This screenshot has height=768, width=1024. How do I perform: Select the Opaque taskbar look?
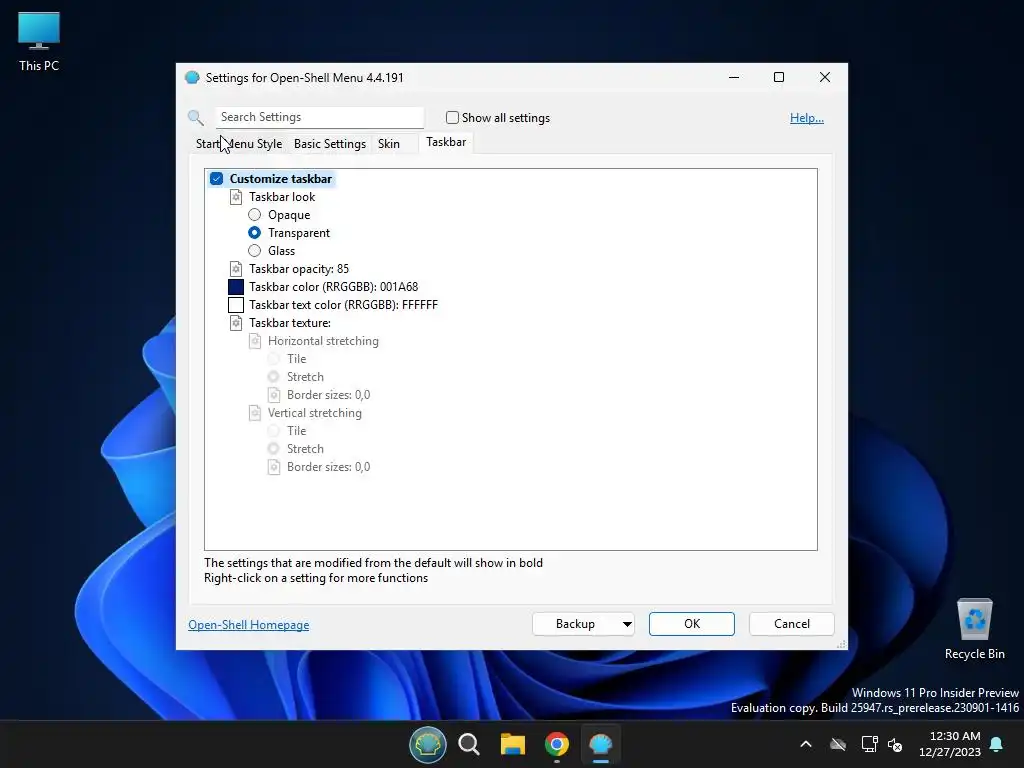[x=255, y=215]
